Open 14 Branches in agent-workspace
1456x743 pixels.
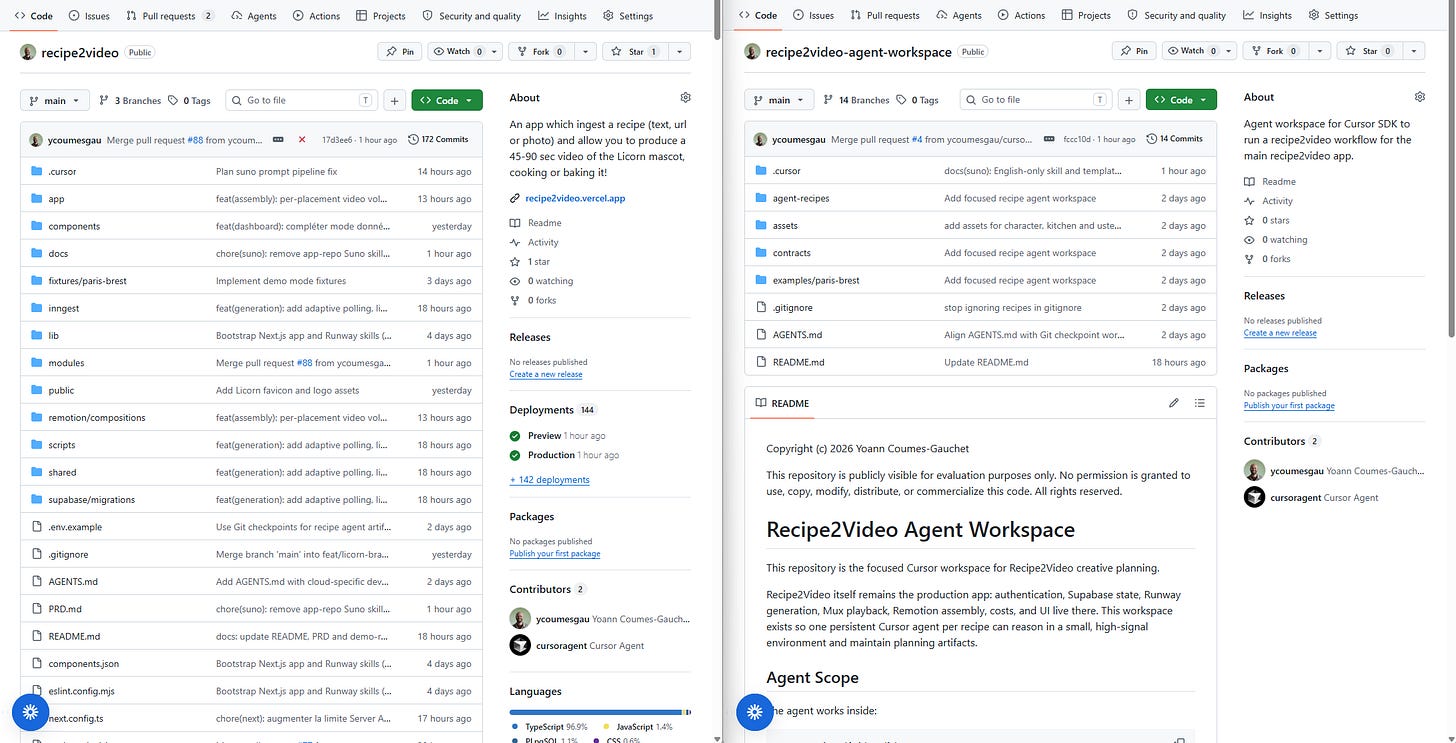coord(856,100)
